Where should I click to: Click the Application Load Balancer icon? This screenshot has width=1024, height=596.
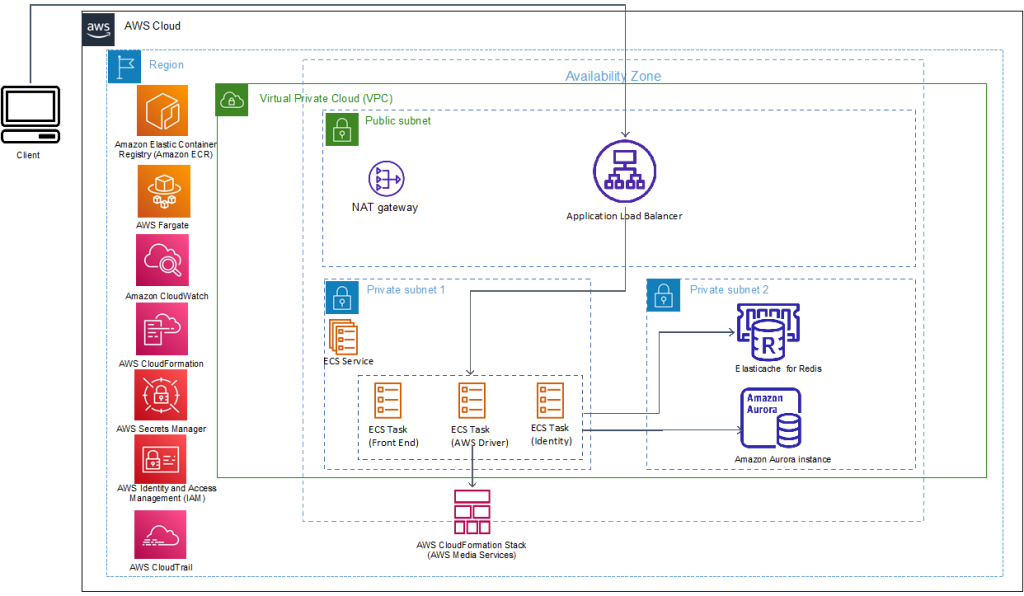[x=624, y=170]
